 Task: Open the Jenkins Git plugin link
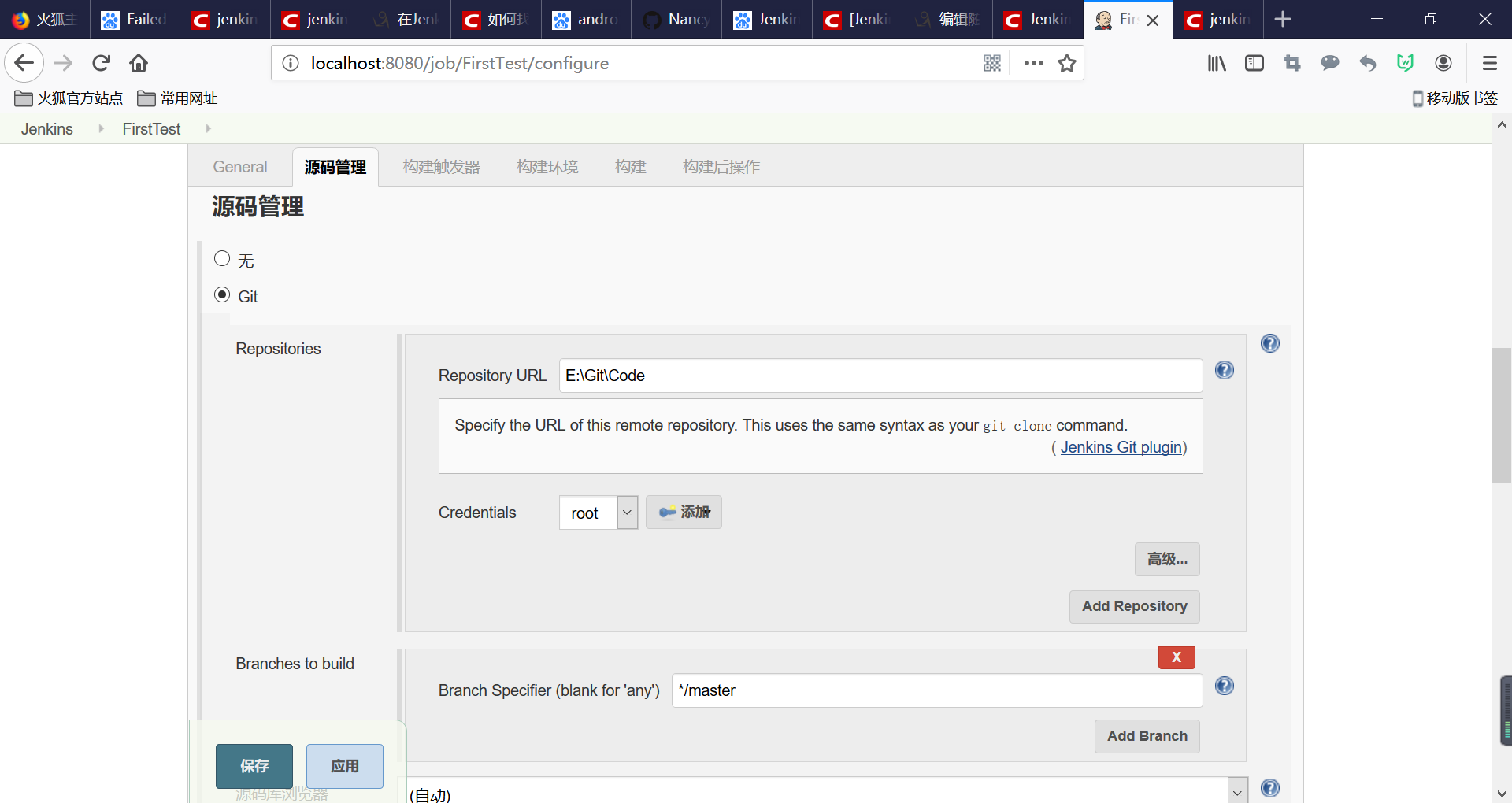pyautogui.click(x=1121, y=447)
